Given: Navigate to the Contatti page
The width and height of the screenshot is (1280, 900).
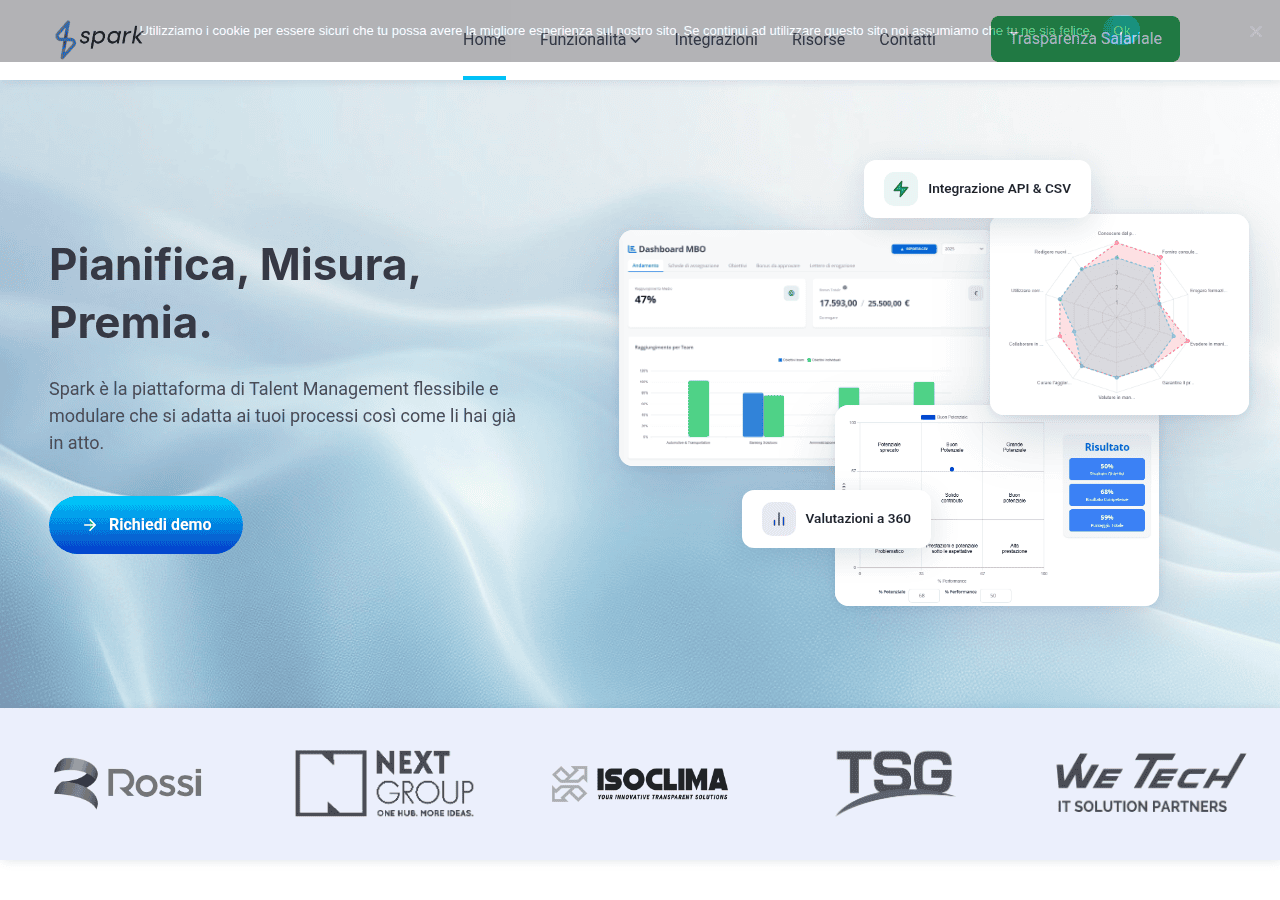Looking at the screenshot, I should tap(907, 40).
